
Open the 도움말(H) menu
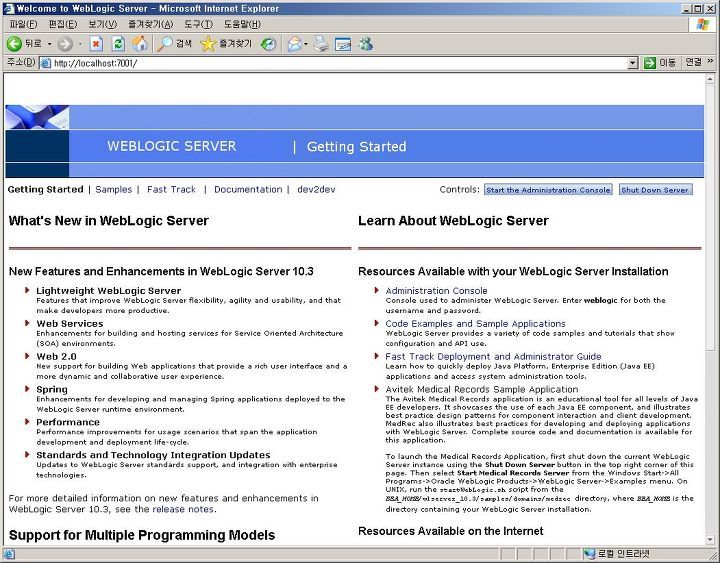(x=242, y=24)
